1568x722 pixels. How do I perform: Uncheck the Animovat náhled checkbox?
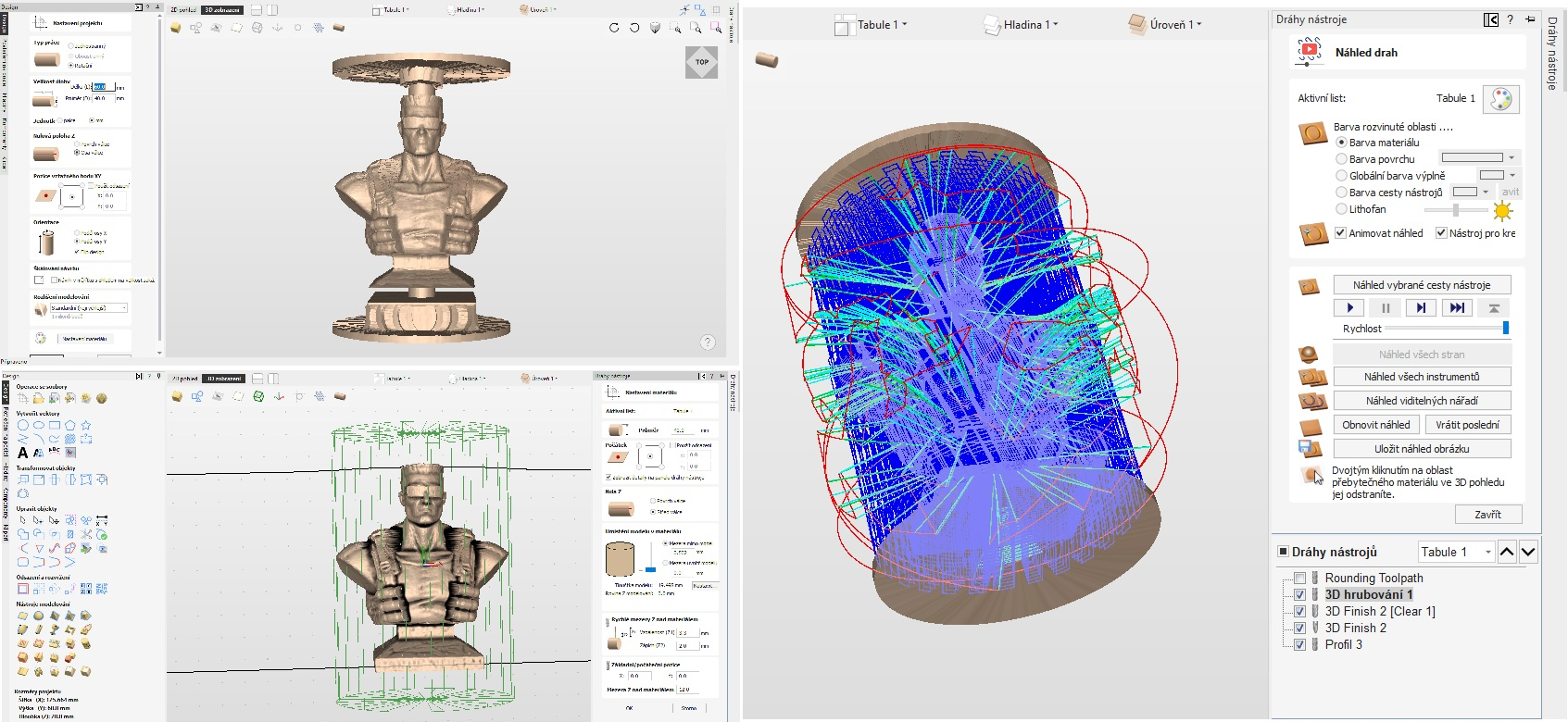click(1340, 233)
